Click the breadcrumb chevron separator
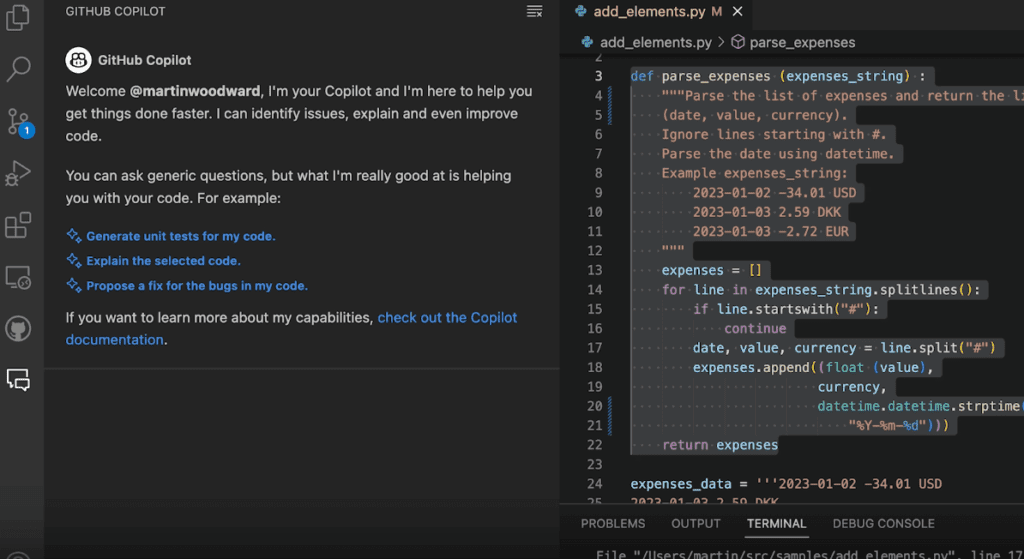Viewport: 1024px width, 559px height. pos(721,42)
